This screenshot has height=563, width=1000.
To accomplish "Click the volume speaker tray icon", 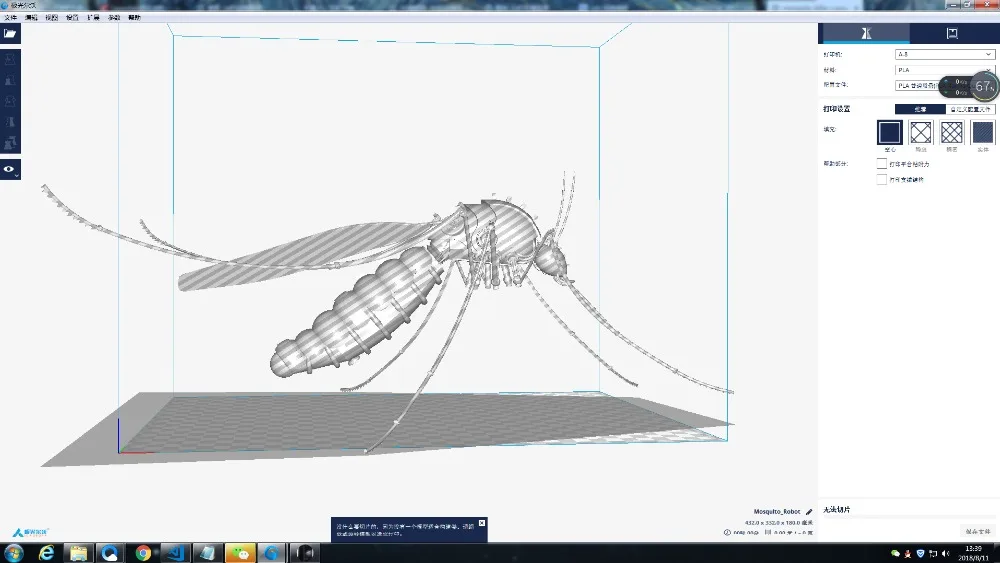I will [945, 553].
